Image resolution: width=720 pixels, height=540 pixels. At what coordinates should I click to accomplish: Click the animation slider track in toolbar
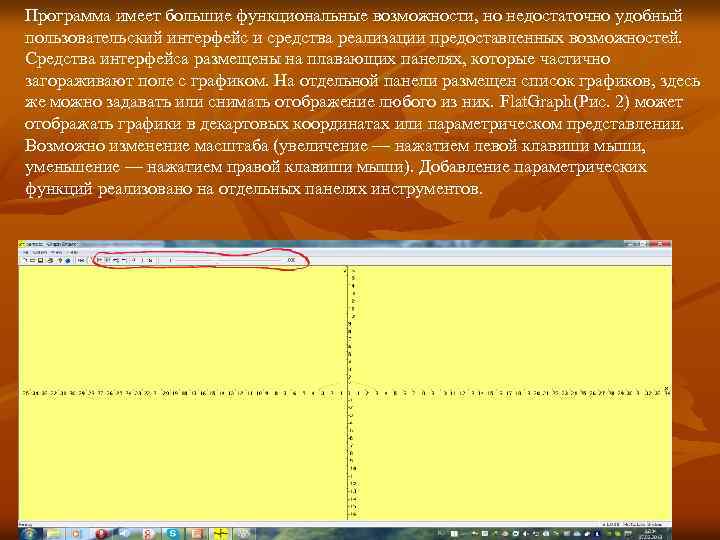point(228,260)
